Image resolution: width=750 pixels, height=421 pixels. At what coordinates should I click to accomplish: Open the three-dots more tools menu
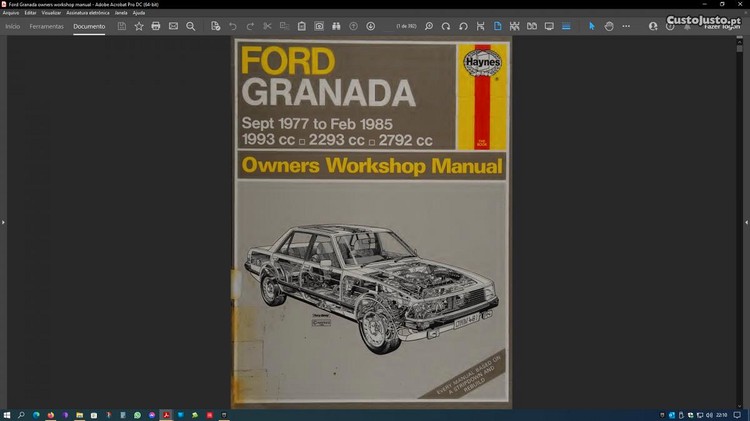point(626,26)
